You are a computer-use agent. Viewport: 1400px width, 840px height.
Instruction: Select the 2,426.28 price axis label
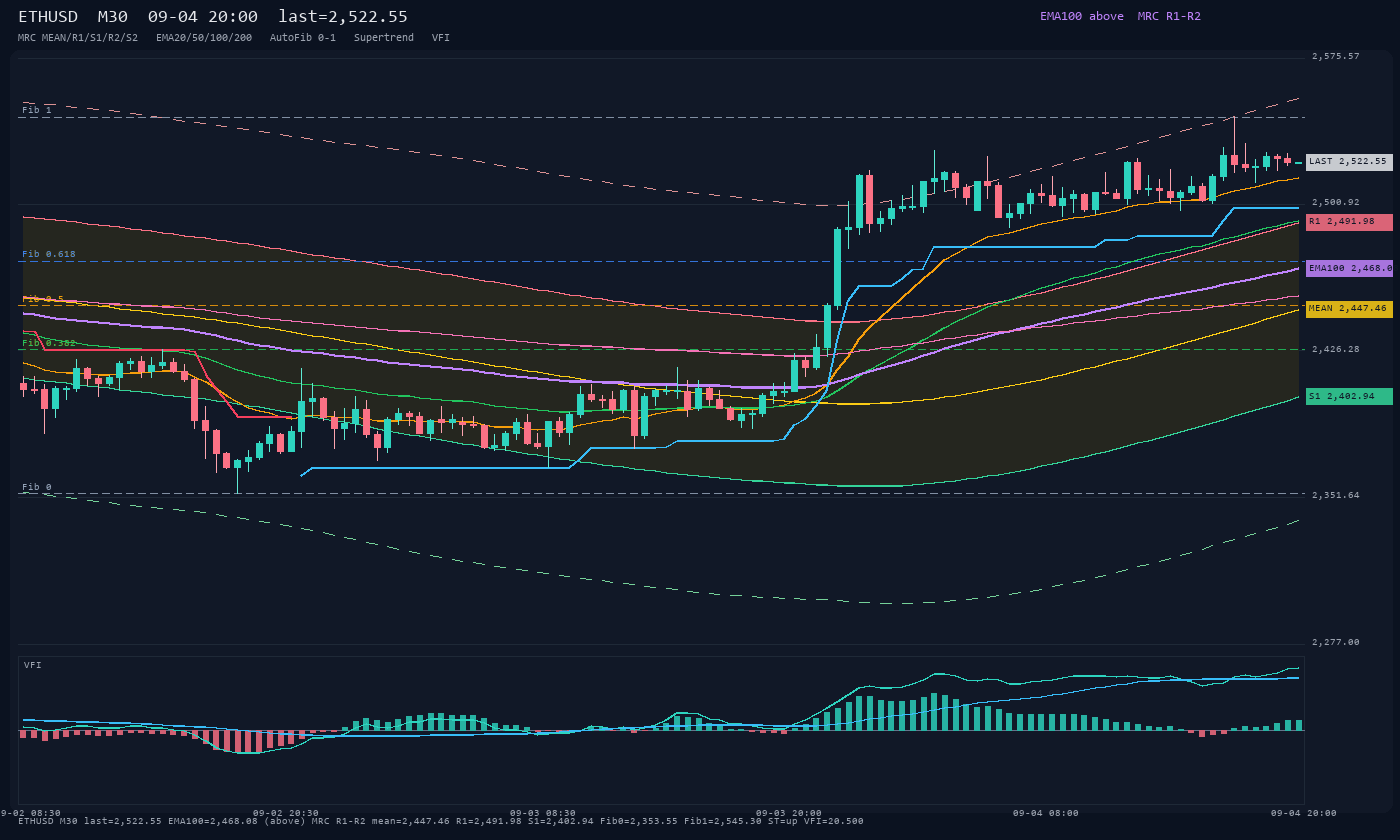pos(1336,349)
